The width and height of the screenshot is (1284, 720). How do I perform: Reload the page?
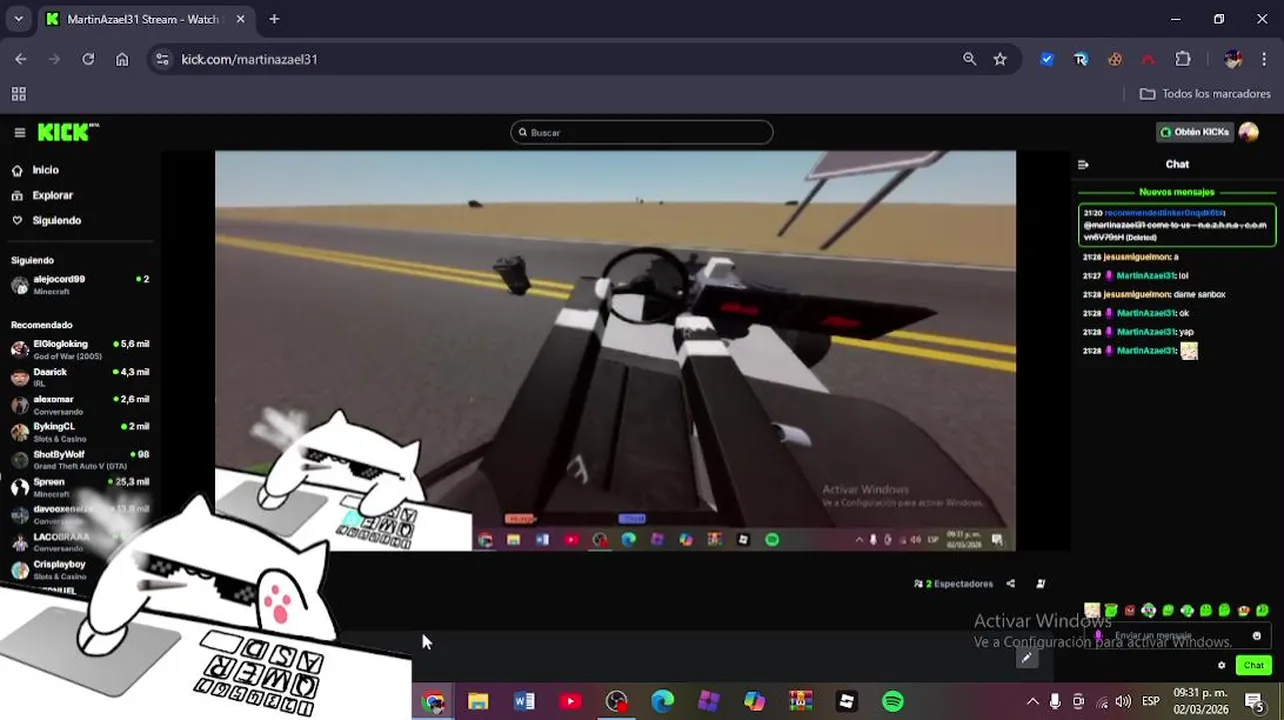point(88,59)
